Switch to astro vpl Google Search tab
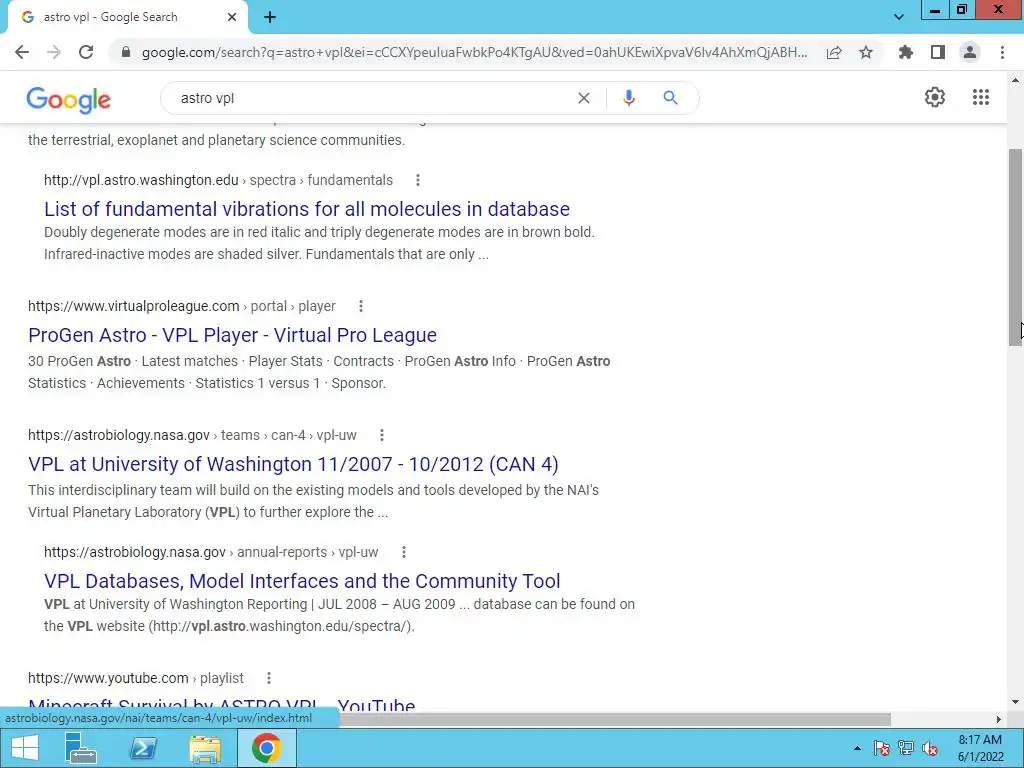Image resolution: width=1024 pixels, height=768 pixels. (x=127, y=18)
